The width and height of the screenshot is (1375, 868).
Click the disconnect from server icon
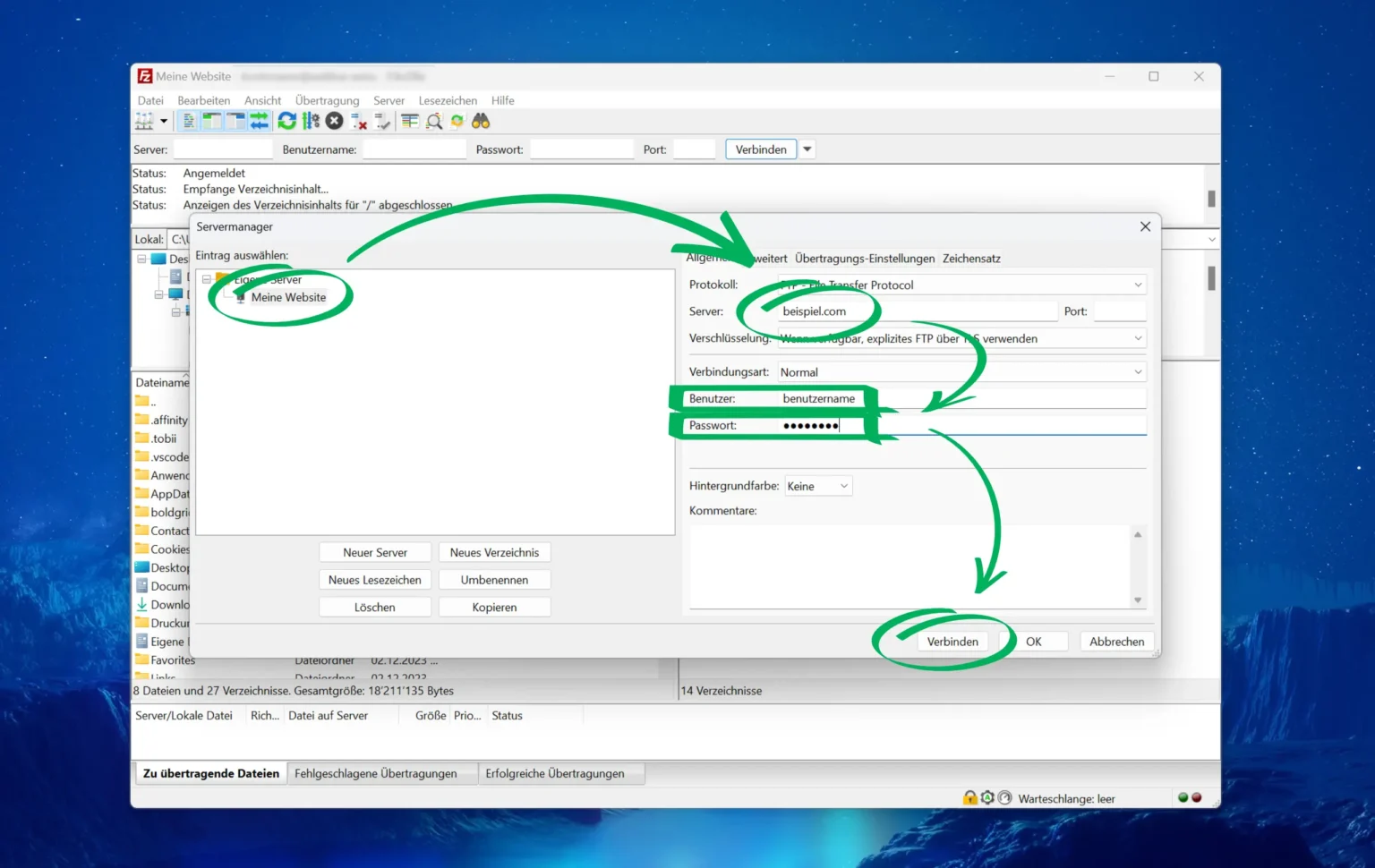(359, 122)
